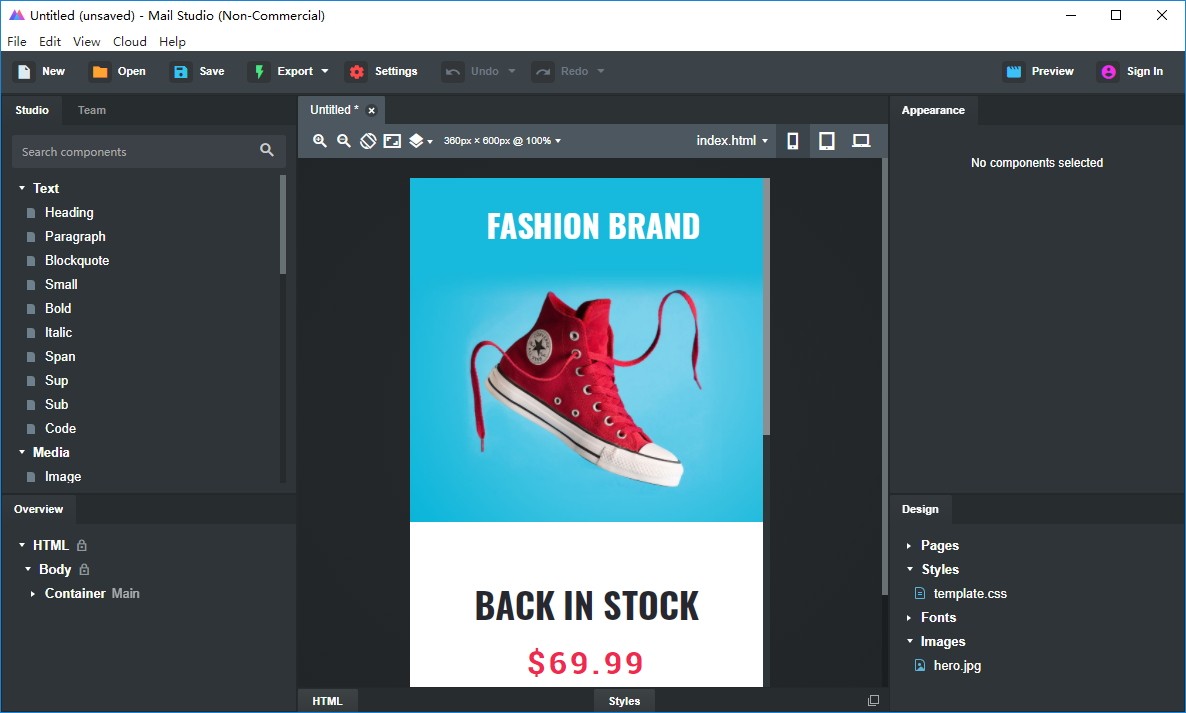Switch to the Team tab
The image size is (1186, 713).
coord(92,110)
